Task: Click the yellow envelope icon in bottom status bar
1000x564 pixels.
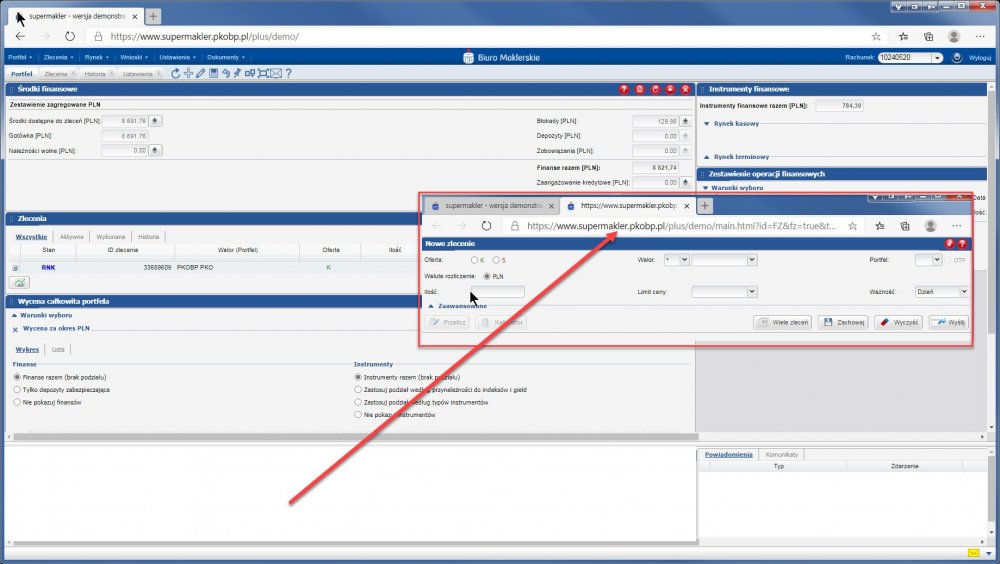Action: point(973,553)
